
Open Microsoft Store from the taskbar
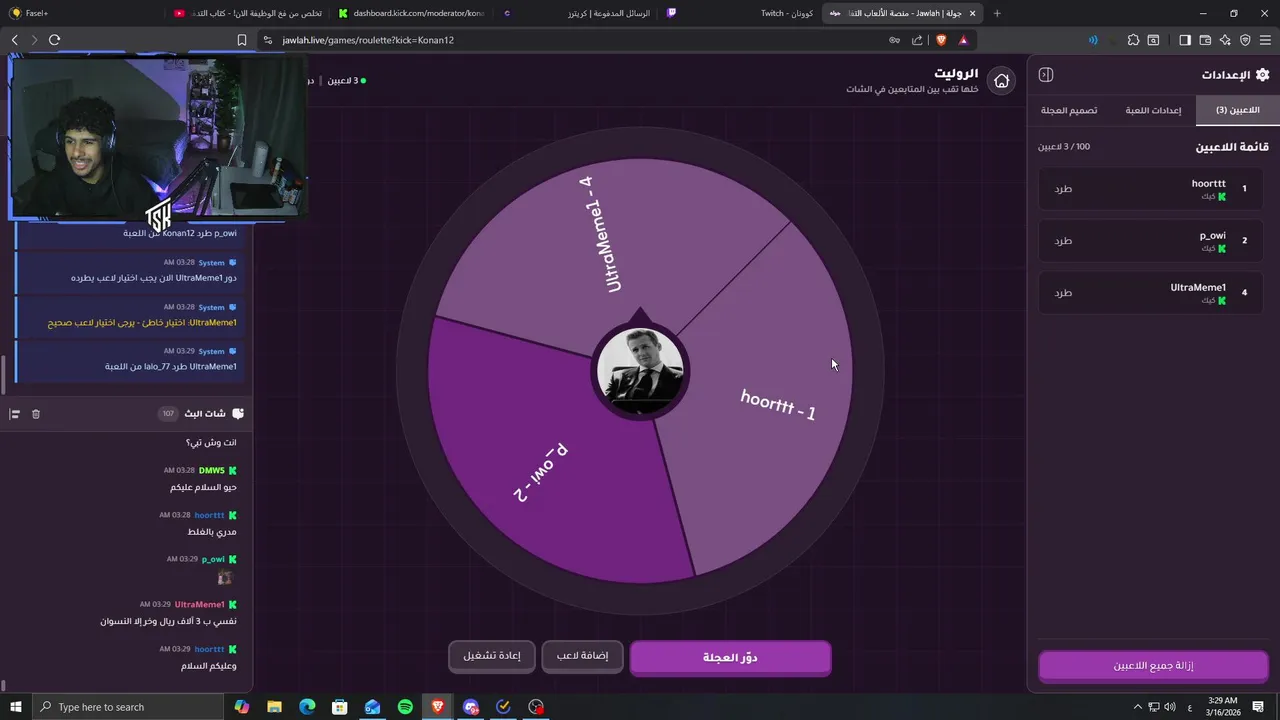(340, 707)
